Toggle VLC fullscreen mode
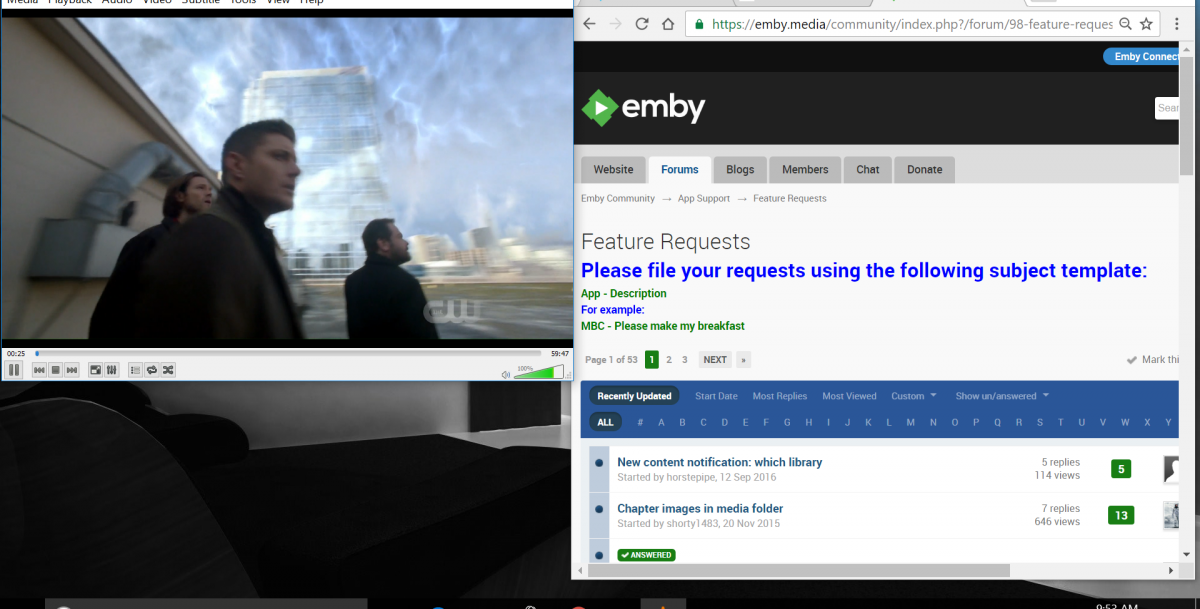Screen dimensions: 1200x609 (96, 370)
